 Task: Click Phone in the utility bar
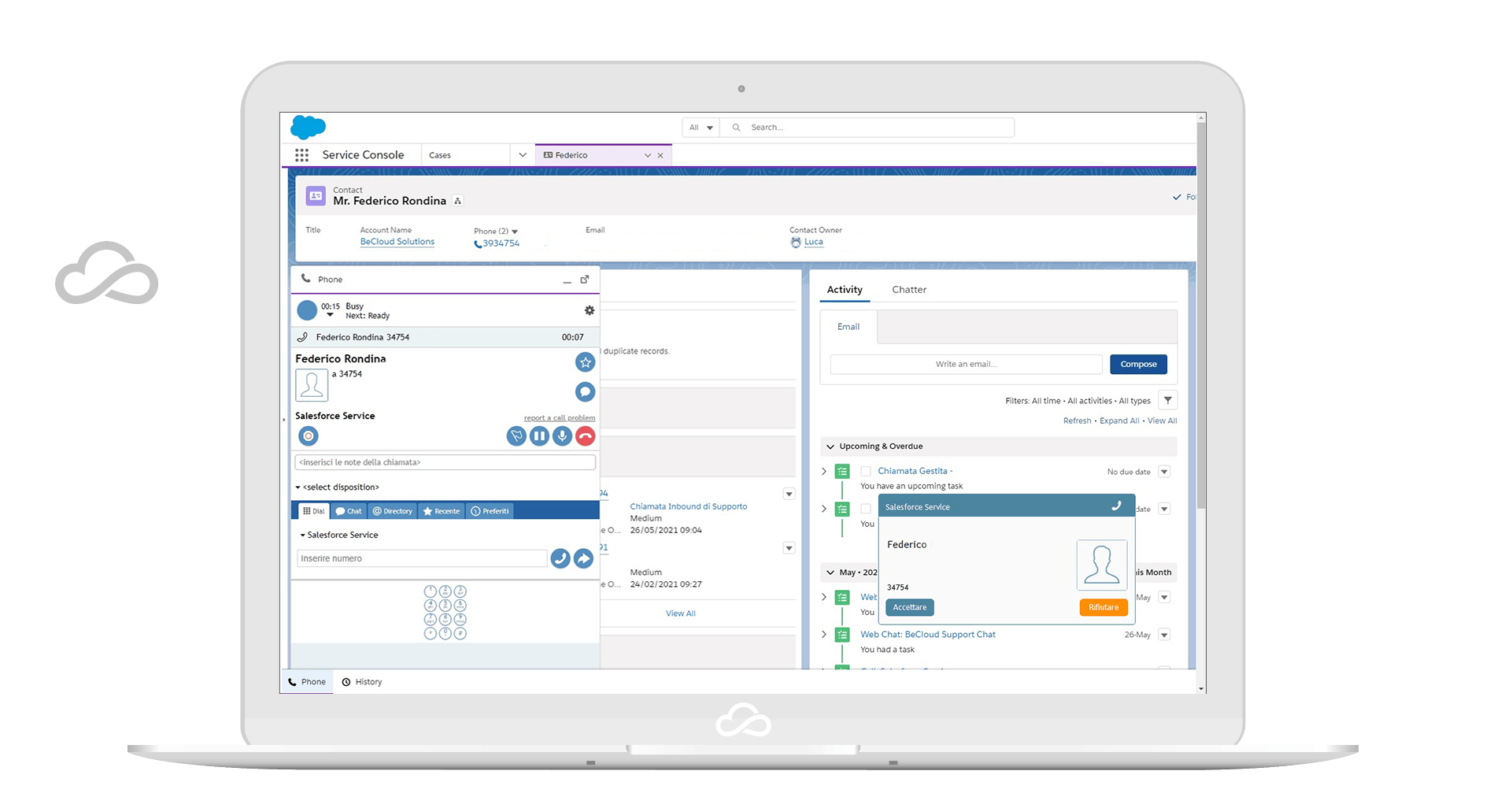(307, 682)
